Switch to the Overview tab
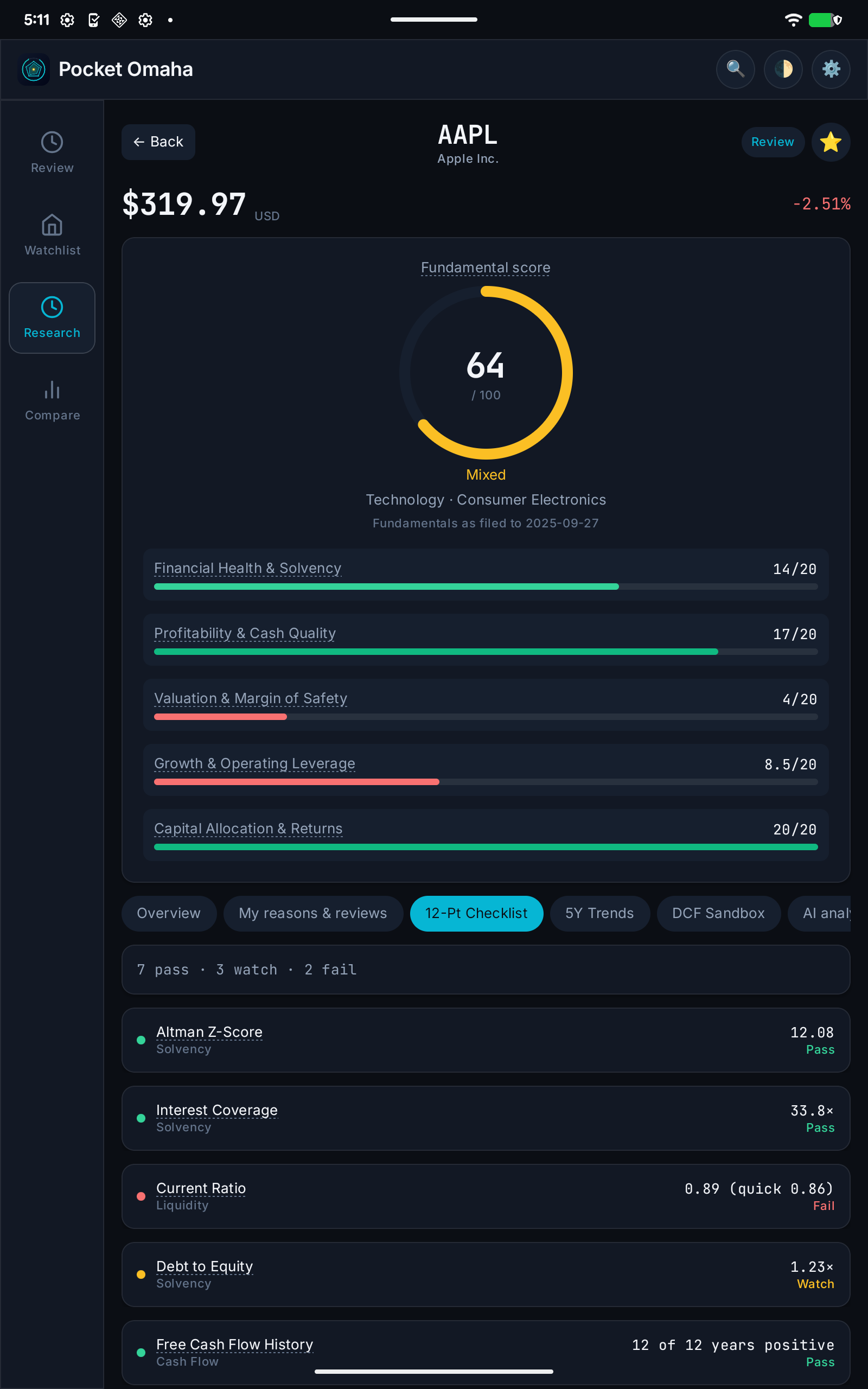The height and width of the screenshot is (1389, 868). point(169,913)
